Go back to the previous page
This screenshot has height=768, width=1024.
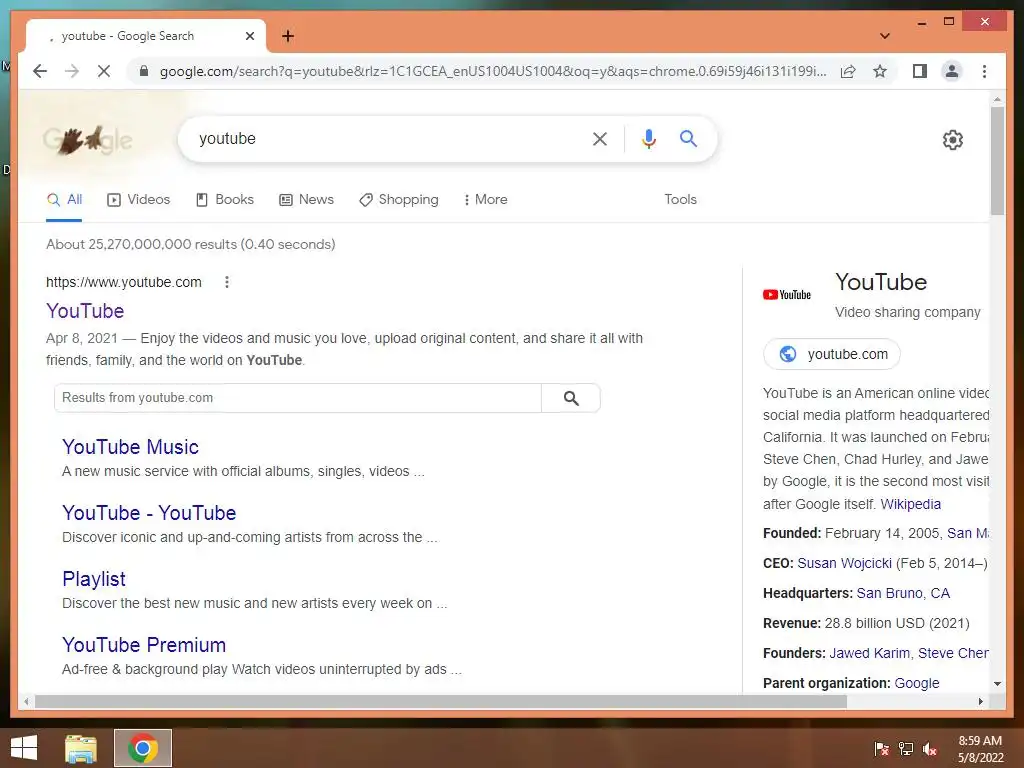click(x=40, y=71)
